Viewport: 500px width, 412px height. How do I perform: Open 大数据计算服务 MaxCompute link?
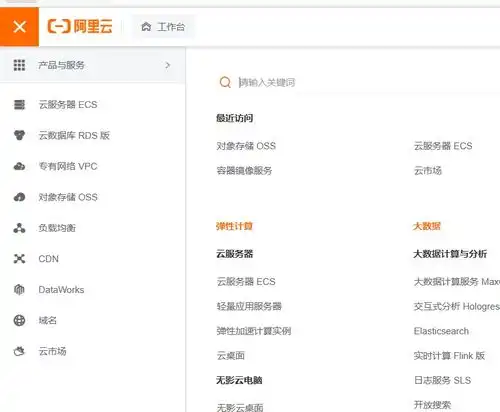click(x=457, y=282)
